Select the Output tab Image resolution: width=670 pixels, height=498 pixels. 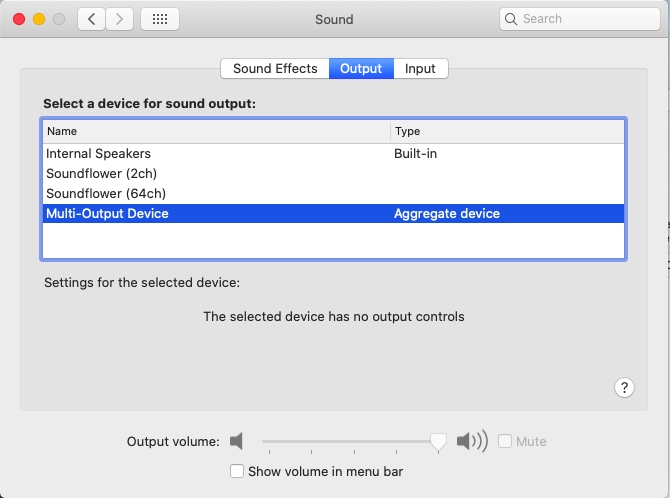click(361, 68)
